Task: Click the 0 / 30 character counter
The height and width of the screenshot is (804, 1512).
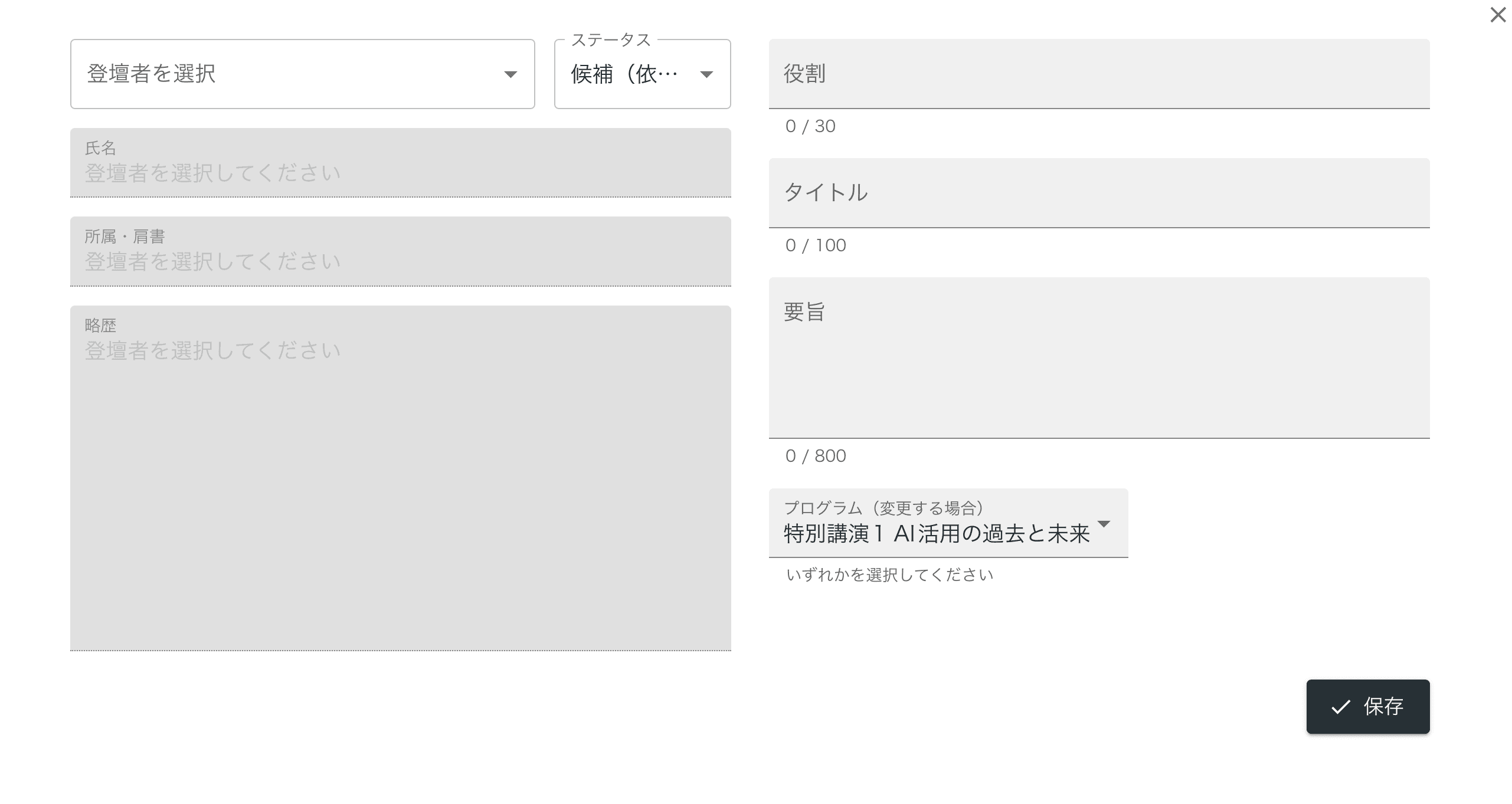Action: pos(810,126)
